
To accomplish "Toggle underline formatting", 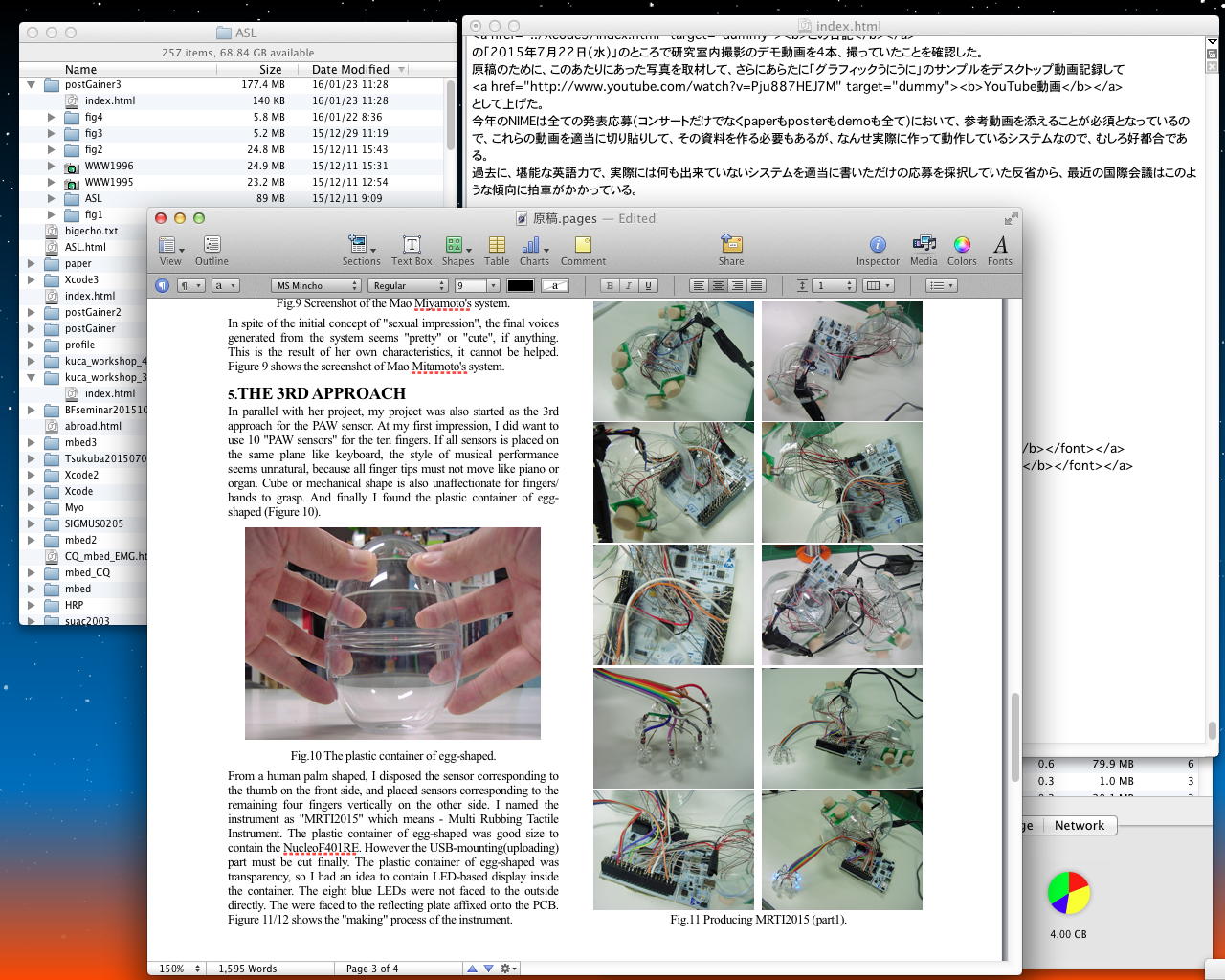I will click(x=648, y=285).
